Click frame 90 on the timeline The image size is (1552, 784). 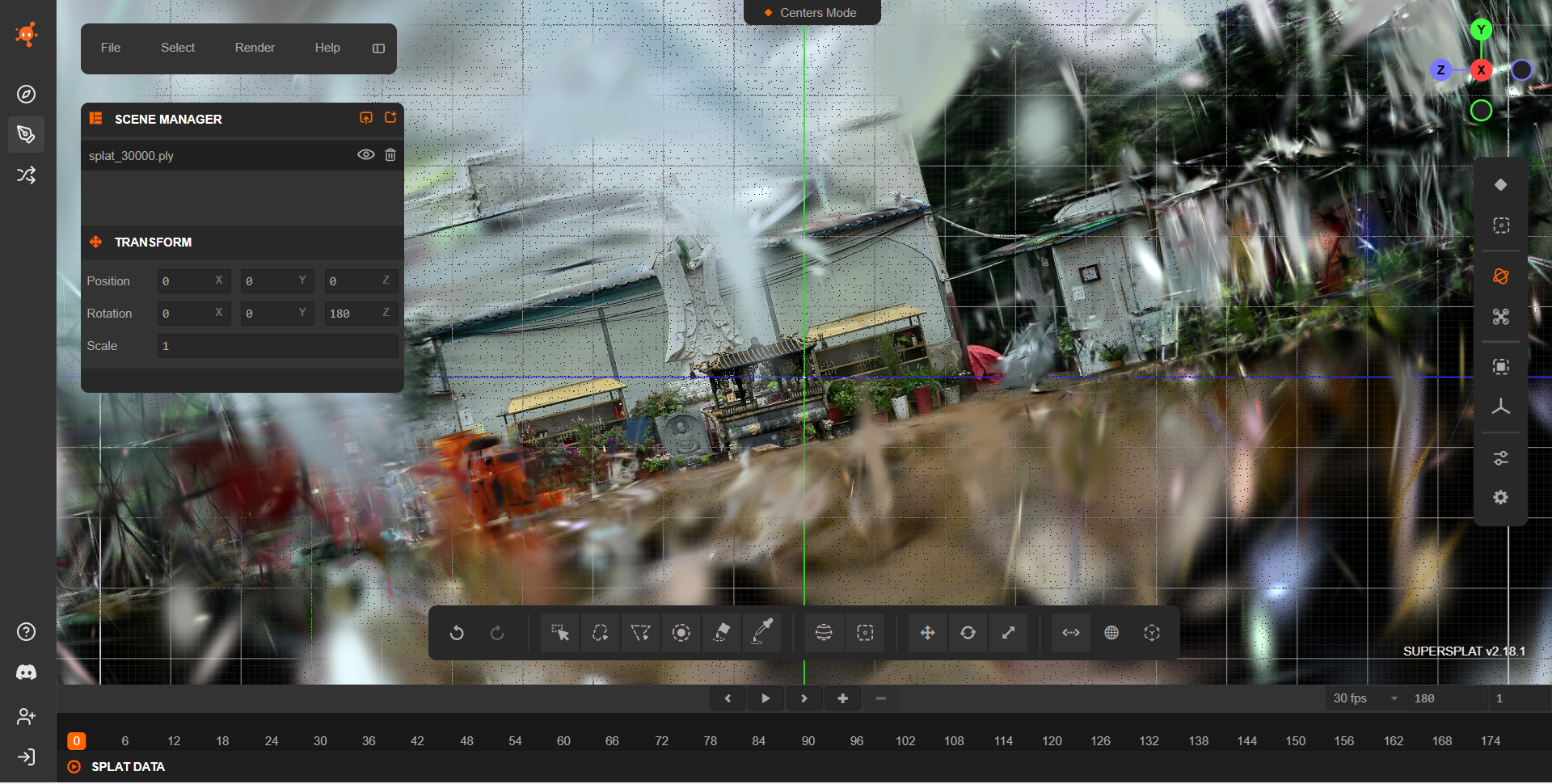[808, 740]
